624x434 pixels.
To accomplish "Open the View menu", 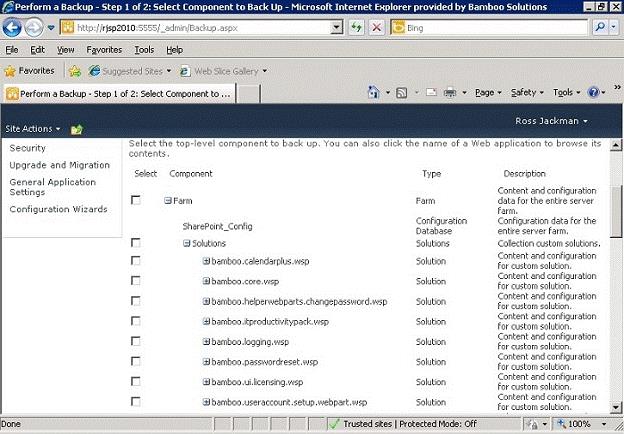I will click(65, 50).
